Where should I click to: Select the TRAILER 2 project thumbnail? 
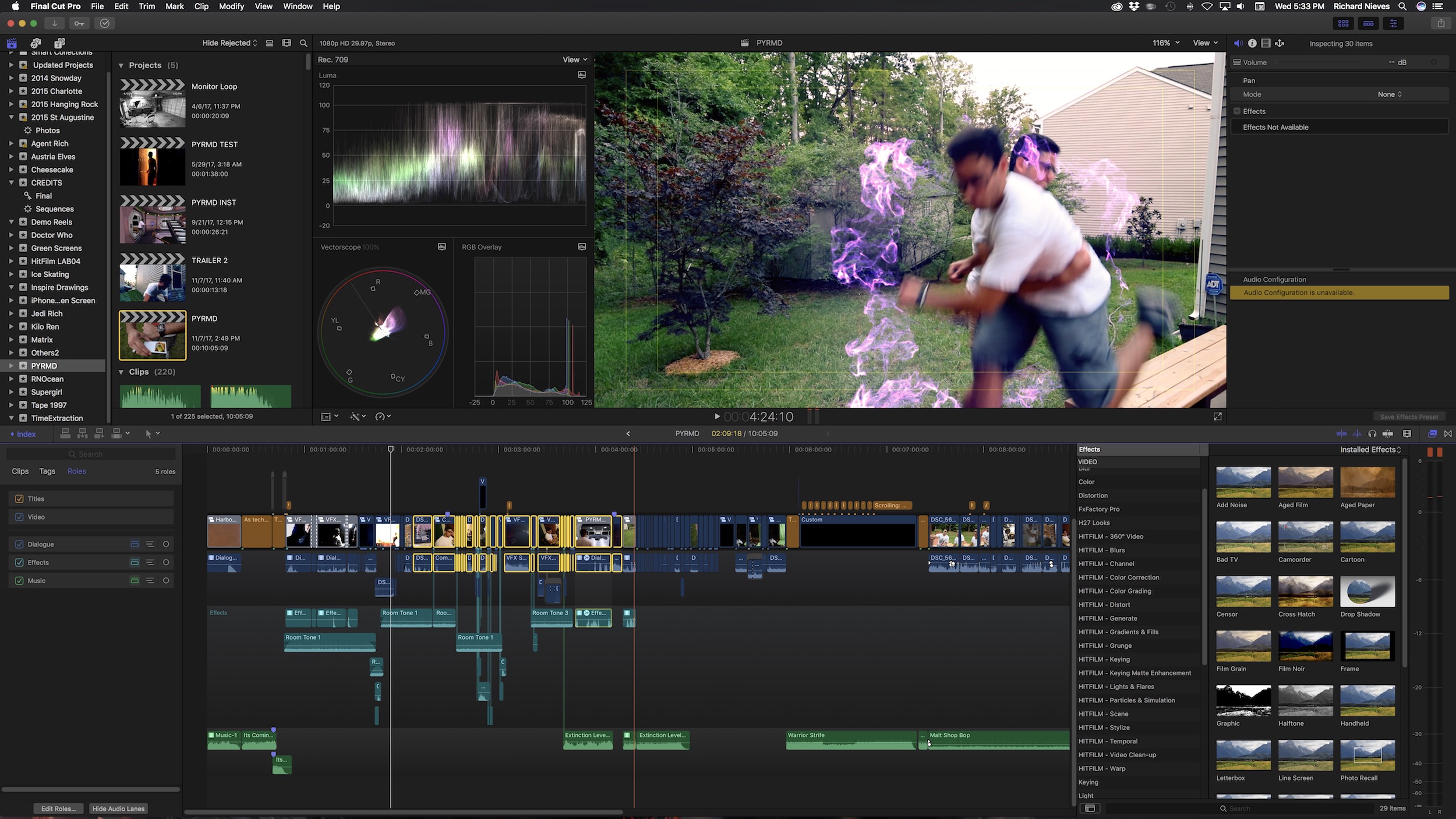(x=153, y=277)
